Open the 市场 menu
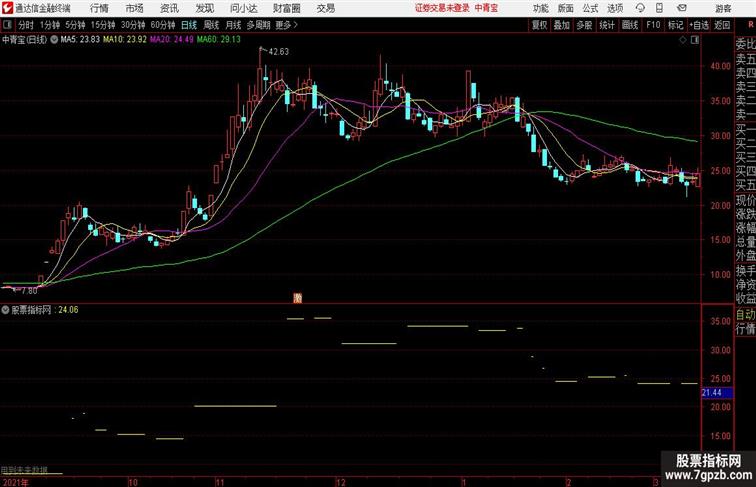Viewport: 756px width, 487px height. [x=134, y=8]
